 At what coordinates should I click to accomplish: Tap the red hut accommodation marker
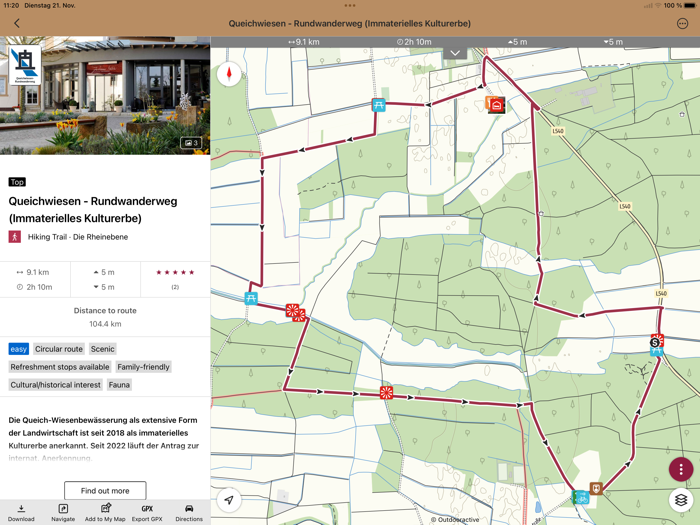pyautogui.click(x=496, y=105)
